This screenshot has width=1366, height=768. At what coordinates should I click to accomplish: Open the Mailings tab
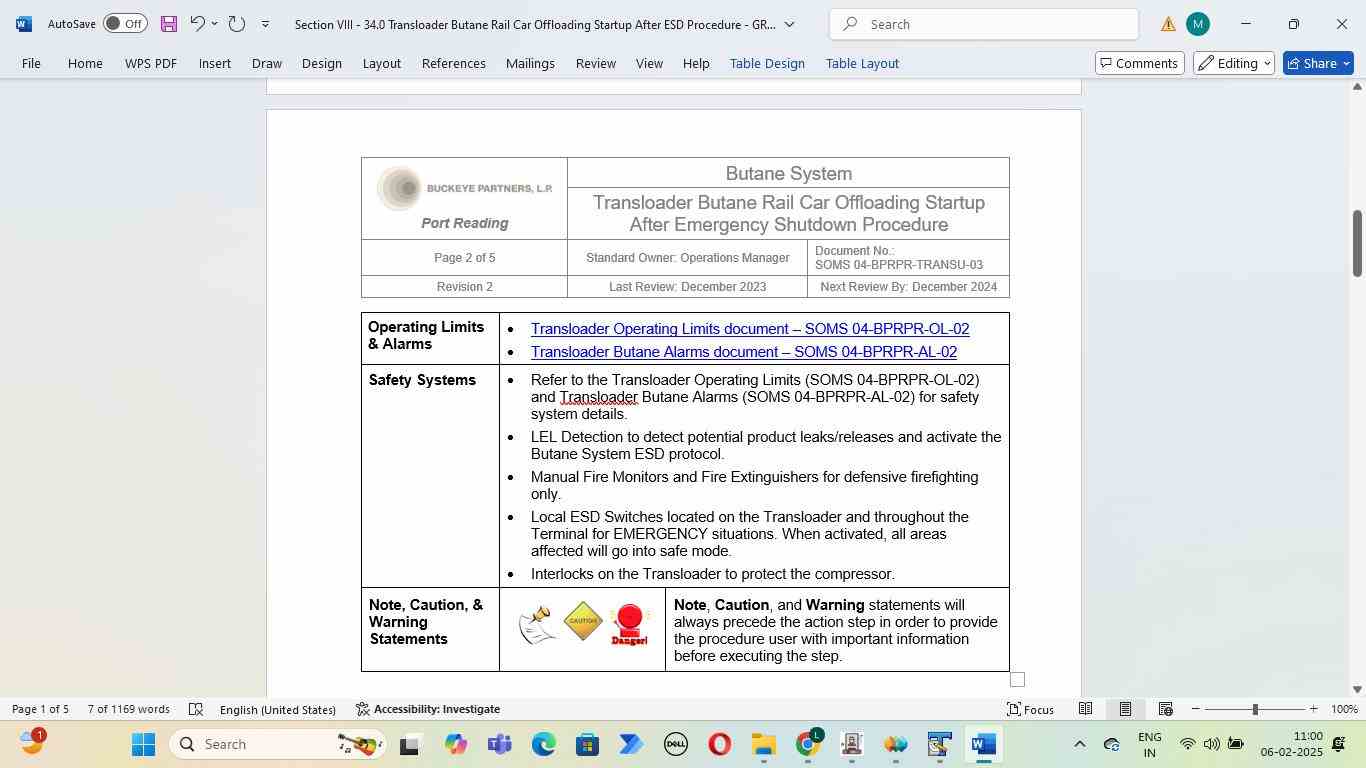pos(530,63)
